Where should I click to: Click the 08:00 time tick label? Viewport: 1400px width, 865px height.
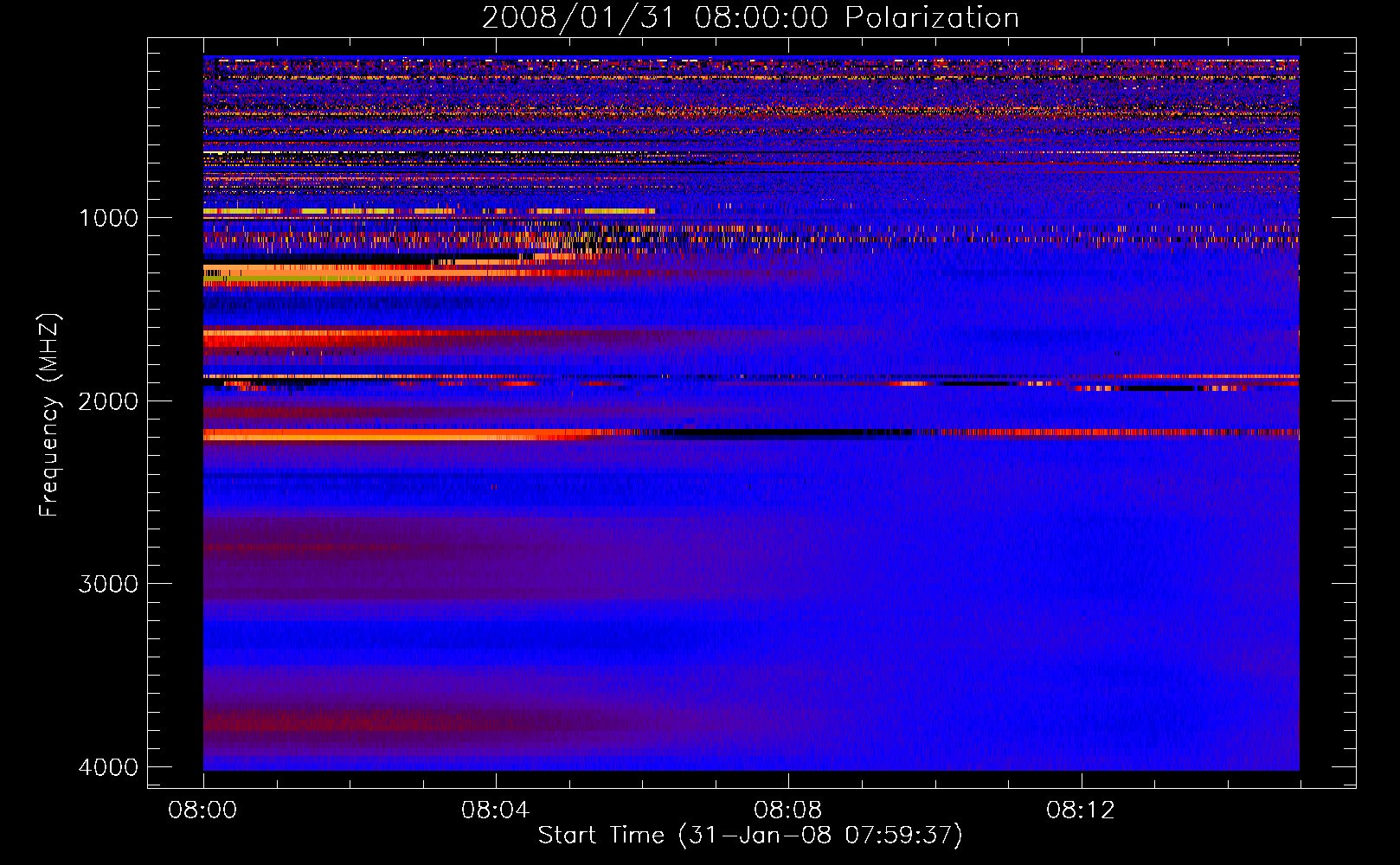[x=203, y=811]
